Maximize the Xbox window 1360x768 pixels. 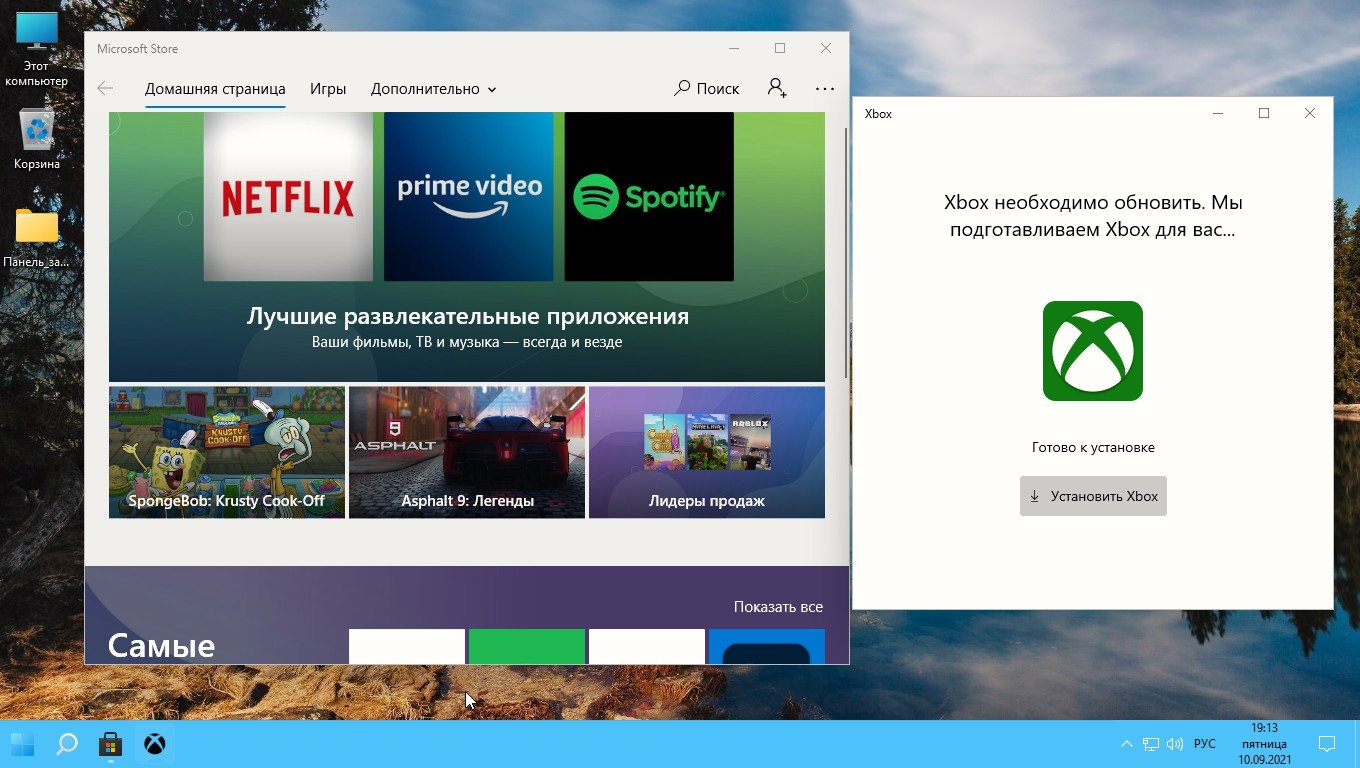tap(1264, 113)
